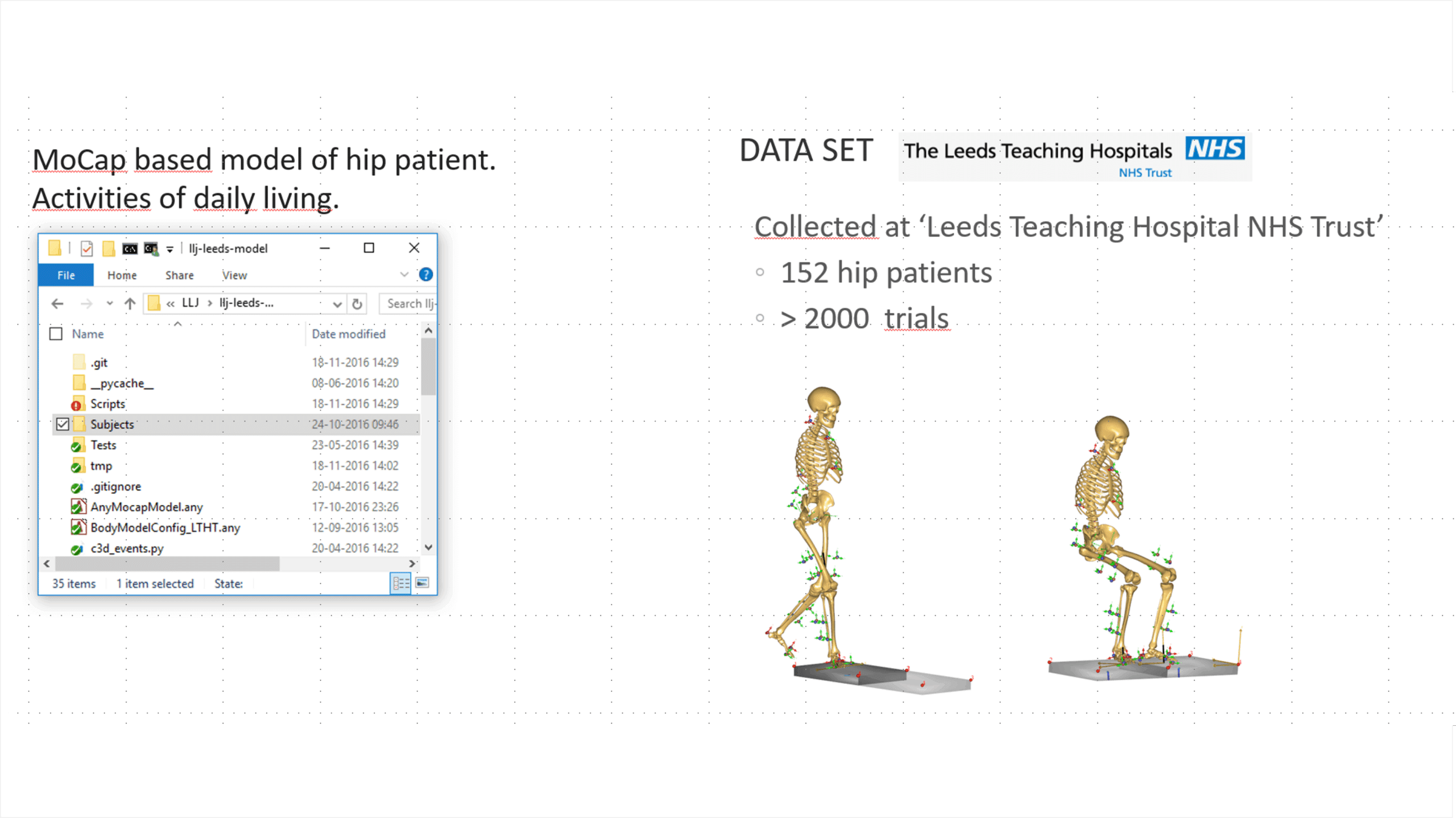Click the vertical scrollbar down arrow

coord(429,547)
